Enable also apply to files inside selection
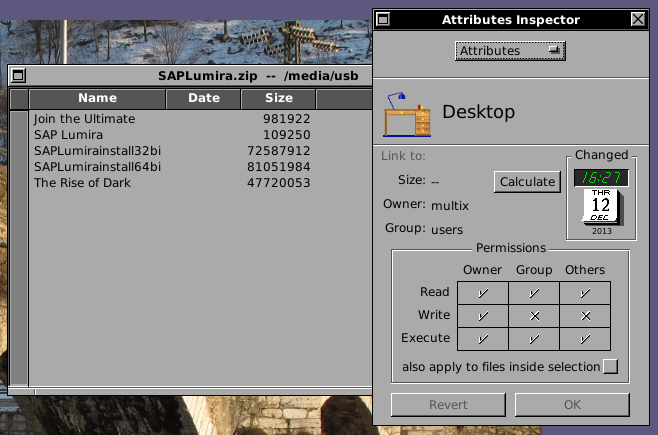 (611, 367)
